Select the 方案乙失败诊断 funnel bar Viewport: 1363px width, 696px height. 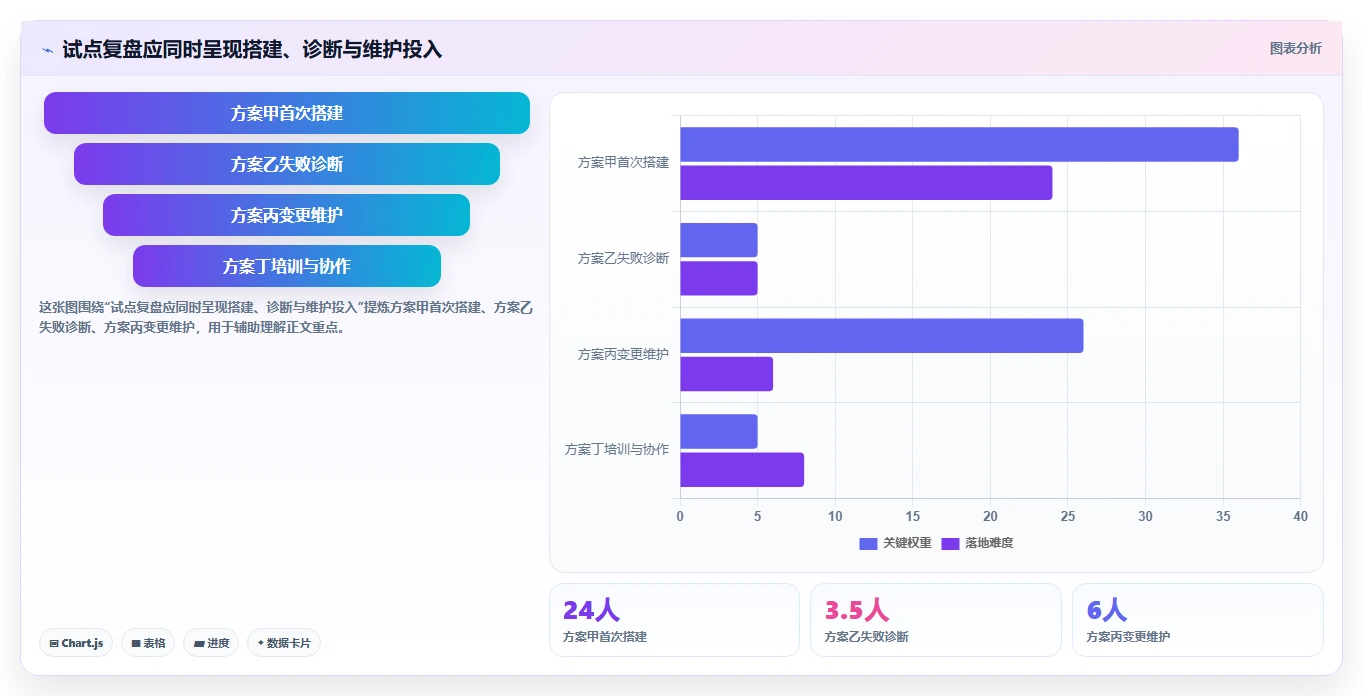pos(287,164)
